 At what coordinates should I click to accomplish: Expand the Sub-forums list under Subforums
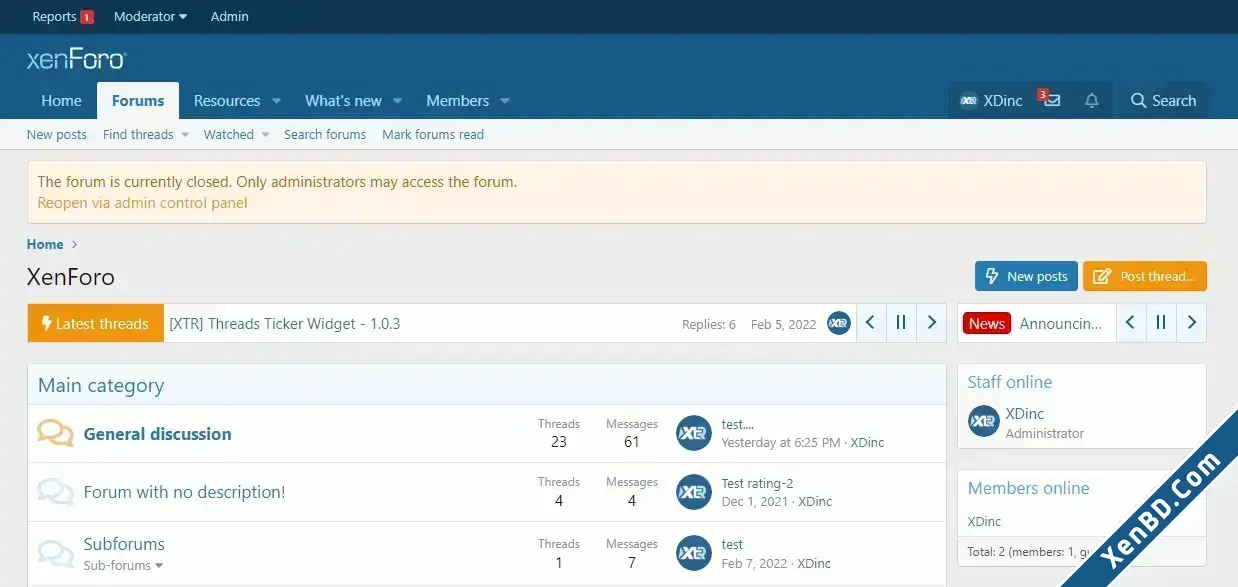[123, 565]
